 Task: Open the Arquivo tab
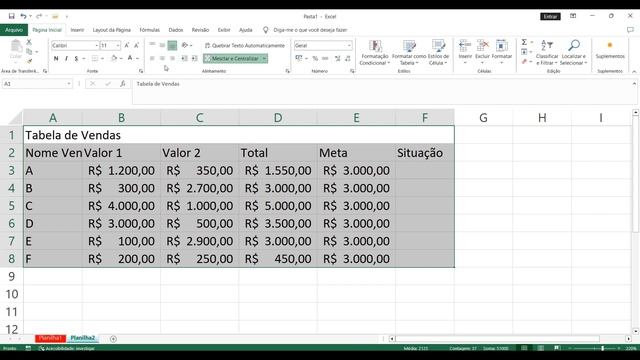point(14,30)
